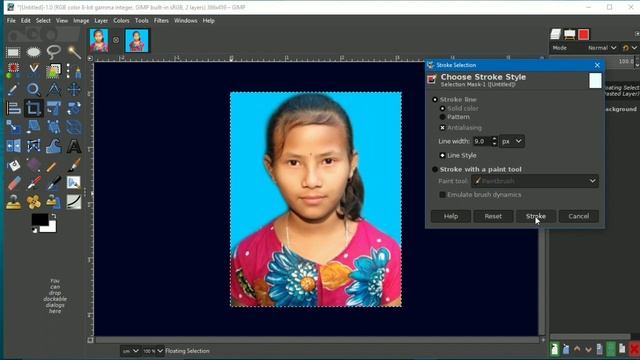
Task: Select the Pencil tool
Action: point(51,166)
